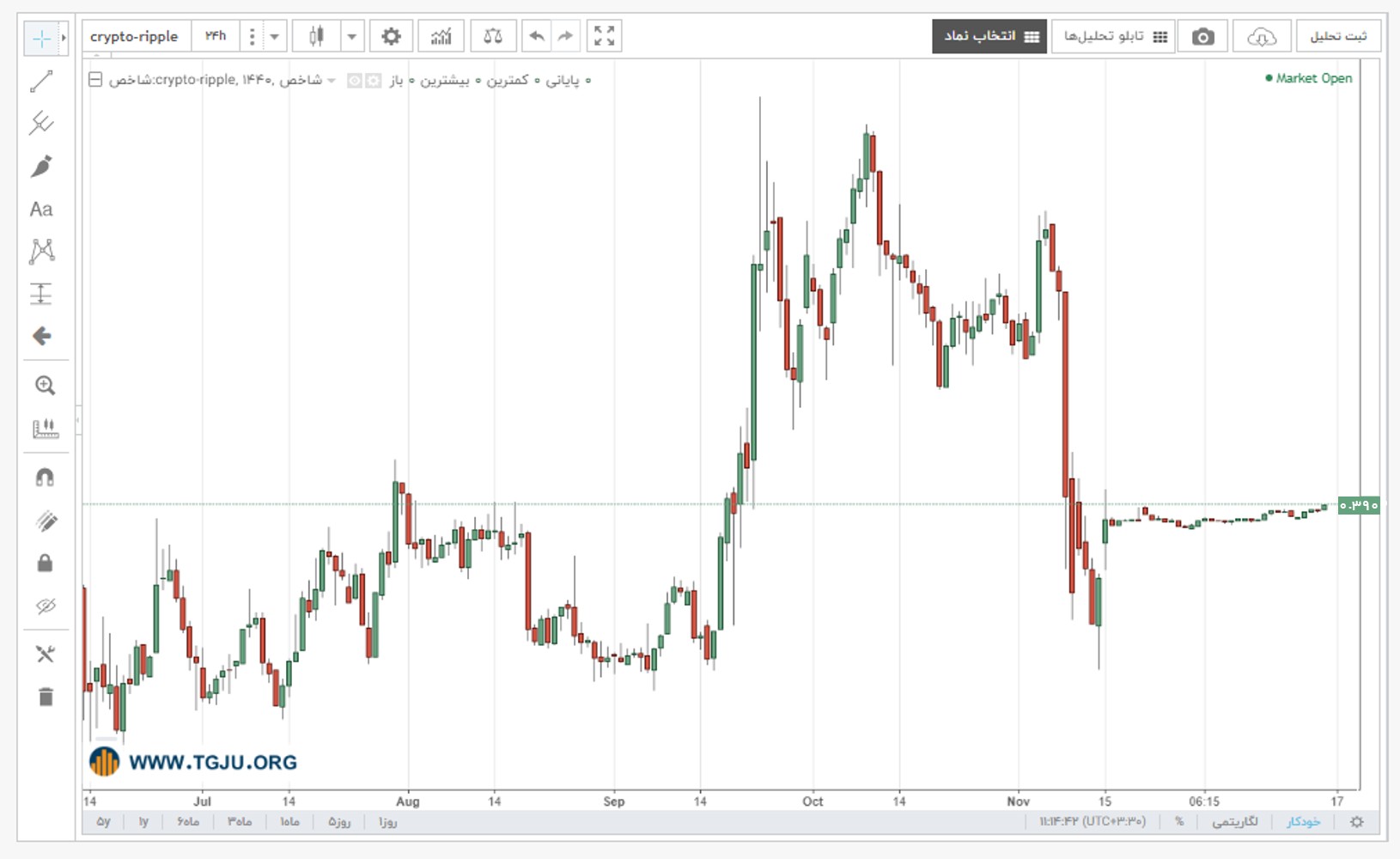
Task: Open the تابلو تحلیل‌ها button
Action: 1115,36
